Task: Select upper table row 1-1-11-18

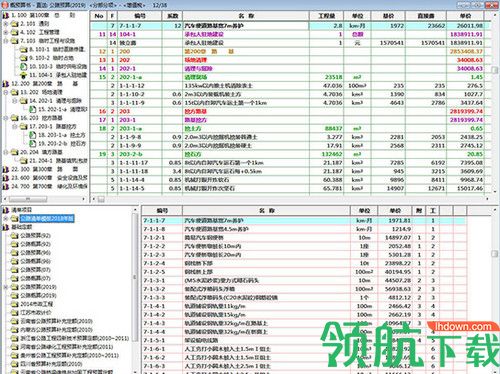Action: (x=290, y=171)
